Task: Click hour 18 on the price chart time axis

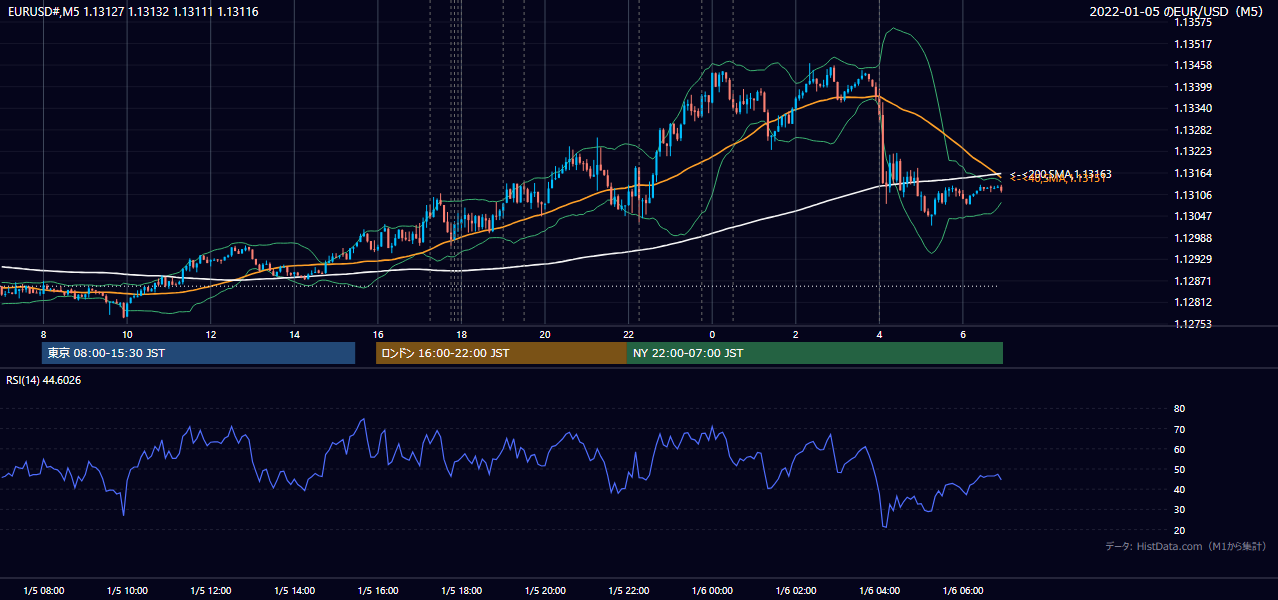Action: coord(461,334)
